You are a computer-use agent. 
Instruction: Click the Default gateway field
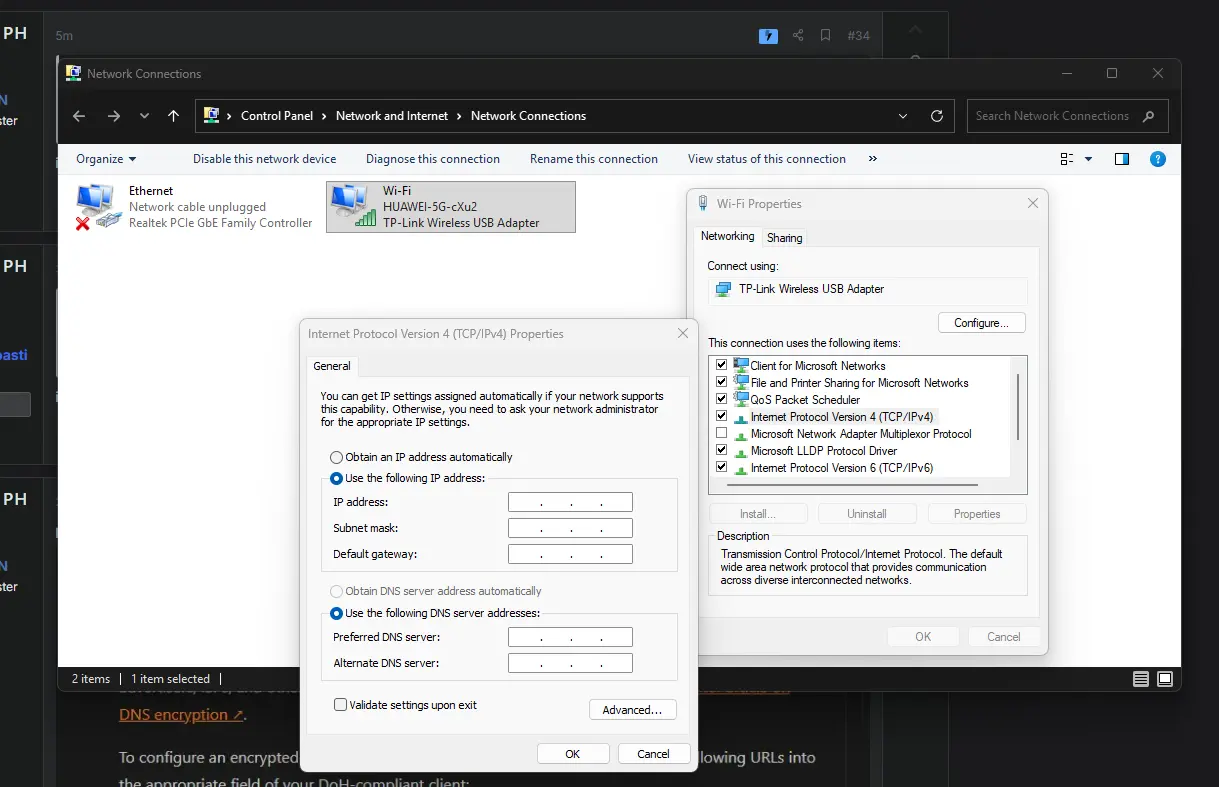click(570, 554)
